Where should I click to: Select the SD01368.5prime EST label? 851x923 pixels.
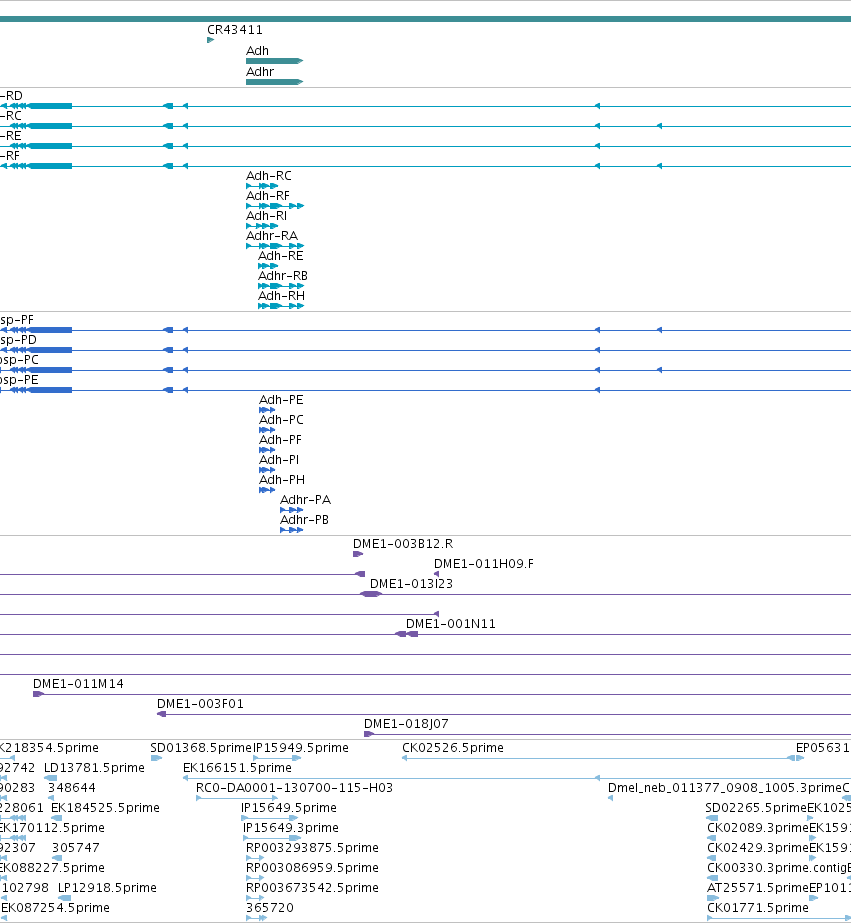[x=201, y=748]
